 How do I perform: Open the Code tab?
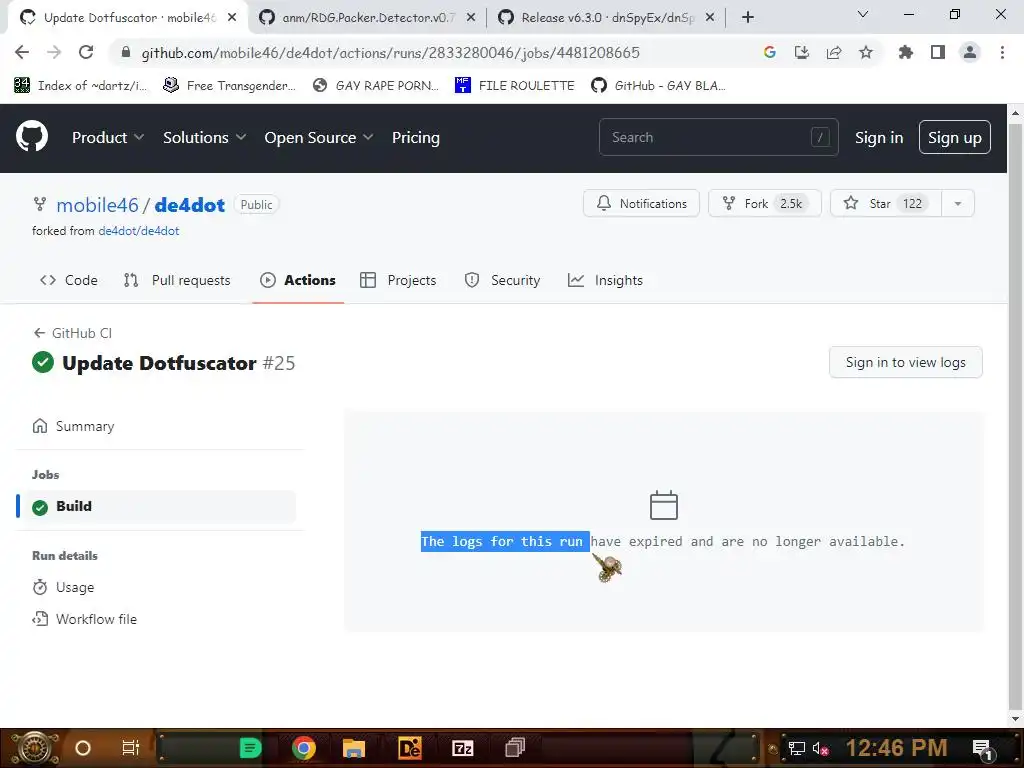coord(69,280)
